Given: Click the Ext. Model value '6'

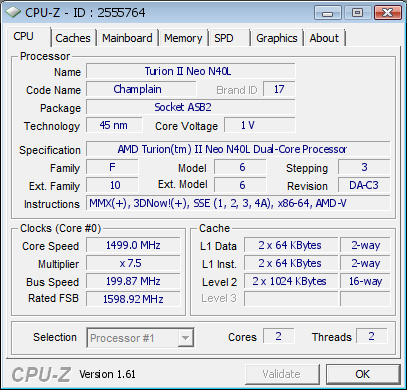Looking at the screenshot, I should click(x=240, y=185).
